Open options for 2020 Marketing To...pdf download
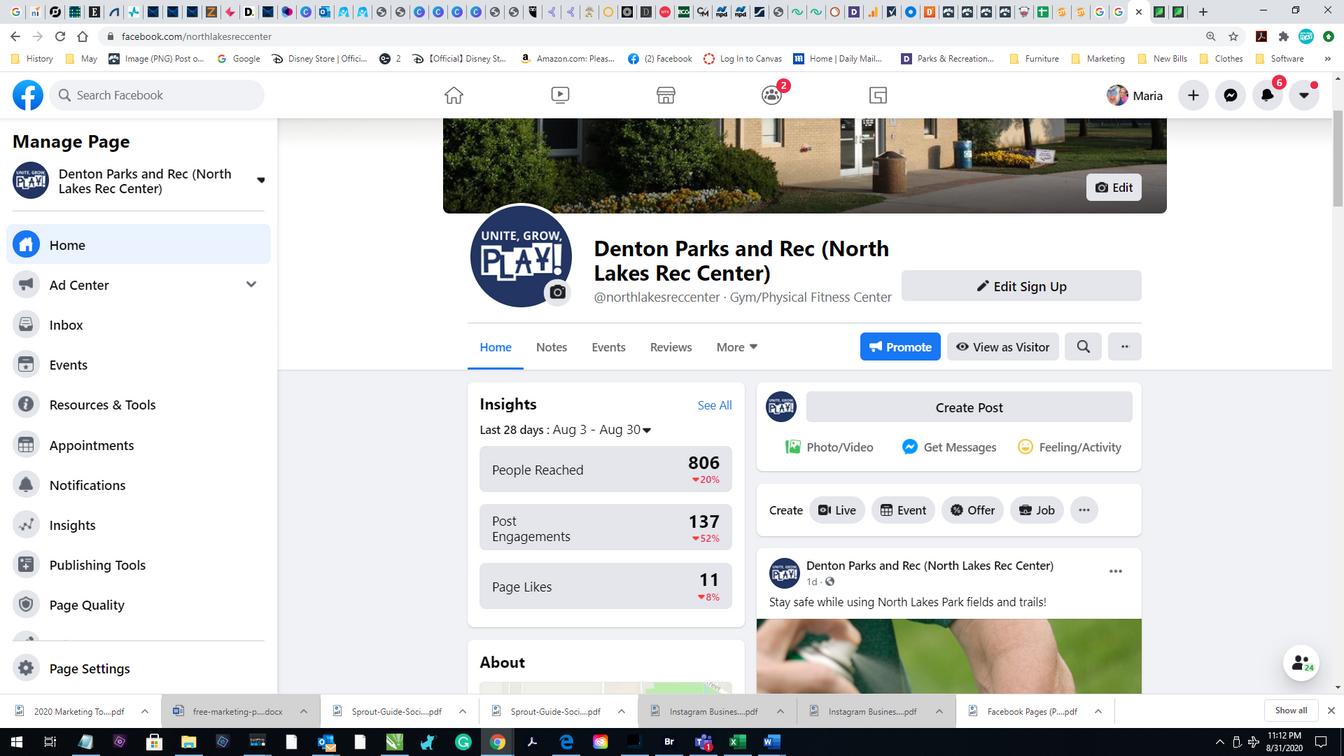 coord(144,711)
